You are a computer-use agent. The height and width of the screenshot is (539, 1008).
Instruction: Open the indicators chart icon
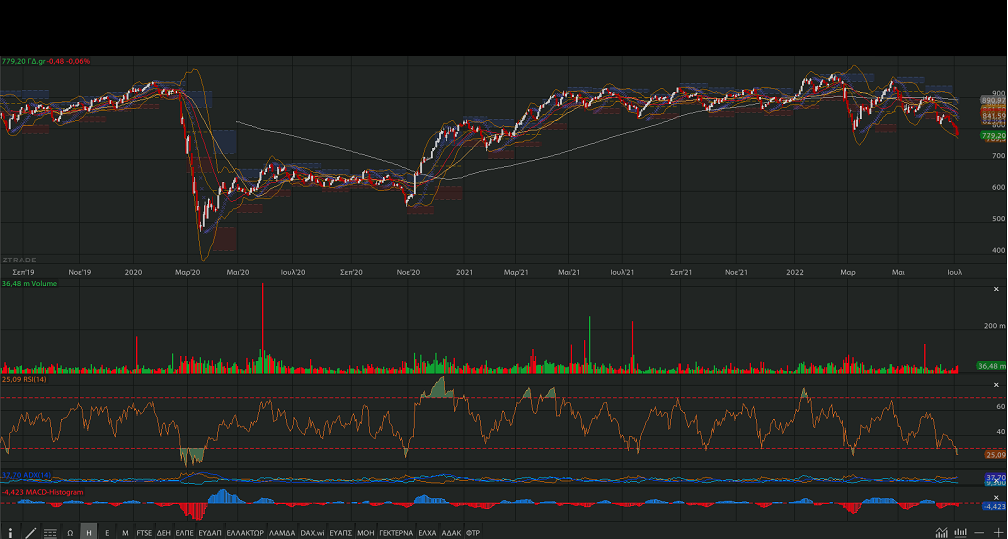point(941,532)
